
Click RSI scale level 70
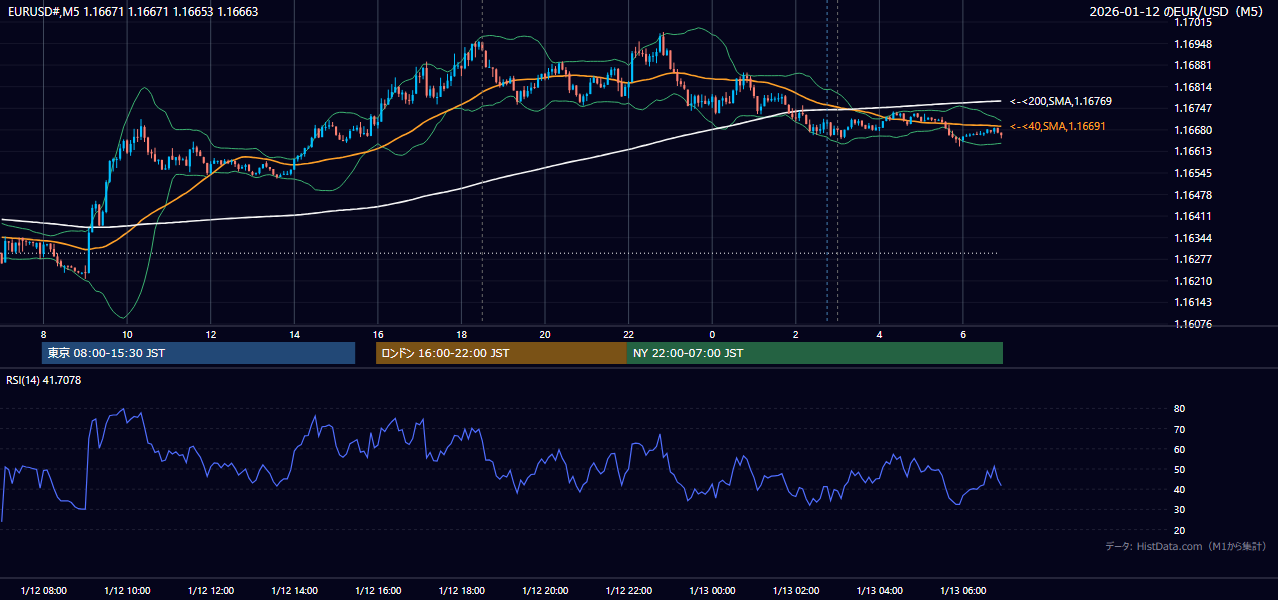(1179, 429)
